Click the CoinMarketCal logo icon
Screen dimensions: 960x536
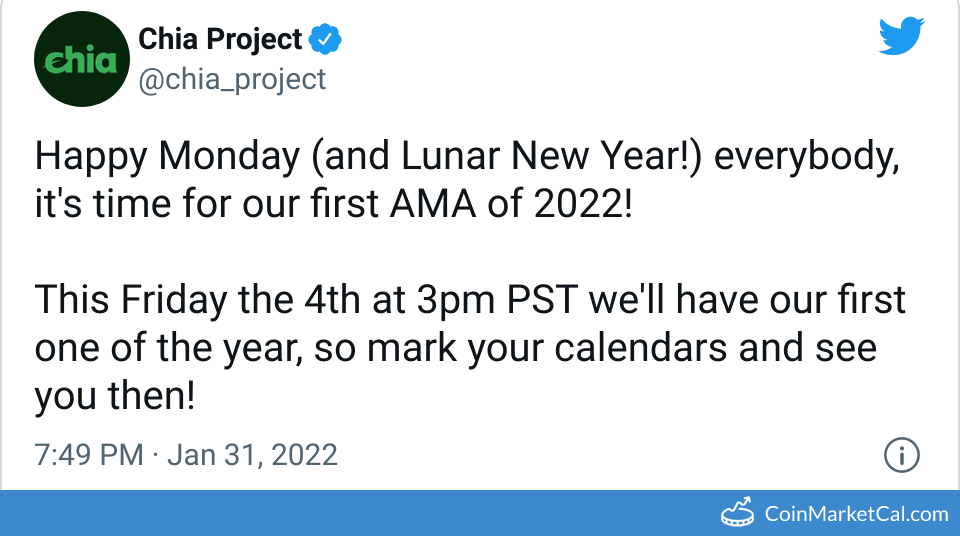tap(739, 513)
